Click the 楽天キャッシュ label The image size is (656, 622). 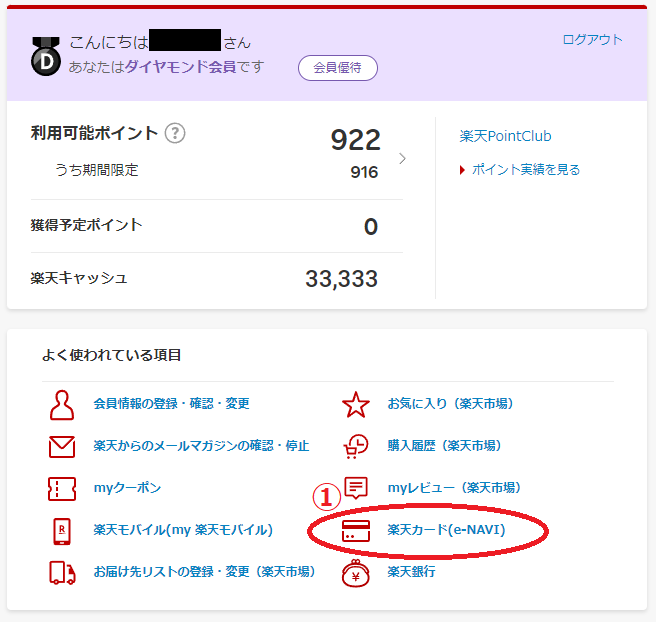[x=79, y=278]
